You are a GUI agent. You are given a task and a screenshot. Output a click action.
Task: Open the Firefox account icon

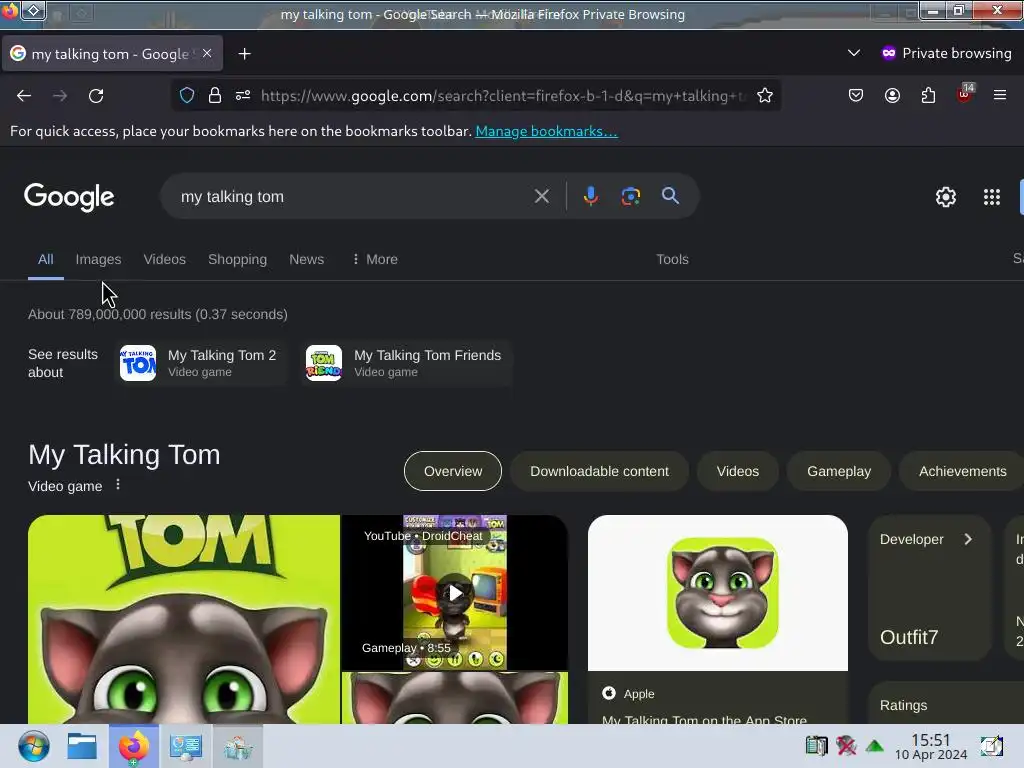point(892,96)
